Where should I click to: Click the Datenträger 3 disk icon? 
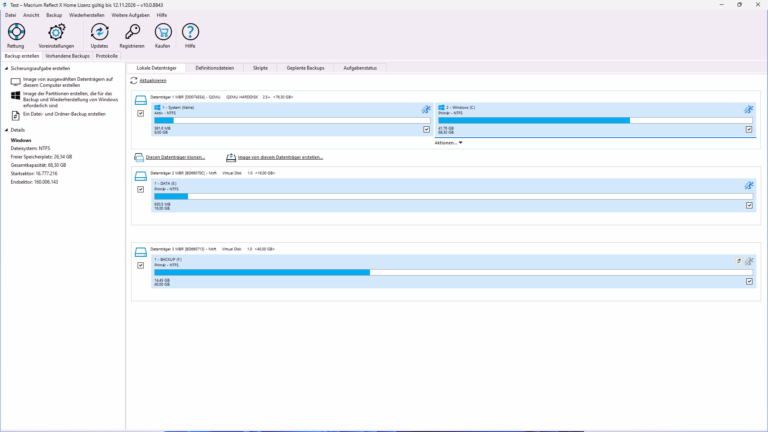tap(141, 252)
